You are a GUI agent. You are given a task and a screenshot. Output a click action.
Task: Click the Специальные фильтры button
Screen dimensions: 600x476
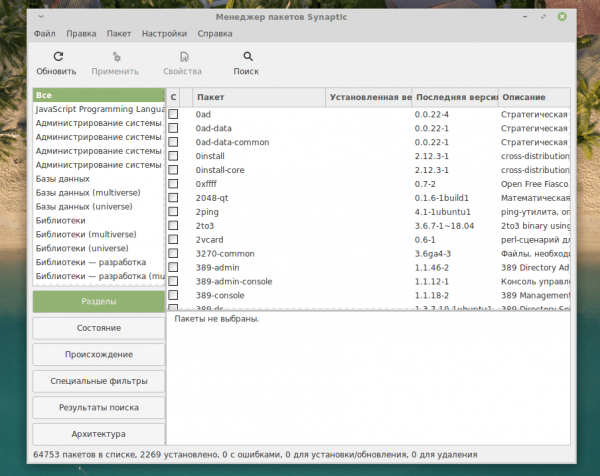[99, 381]
